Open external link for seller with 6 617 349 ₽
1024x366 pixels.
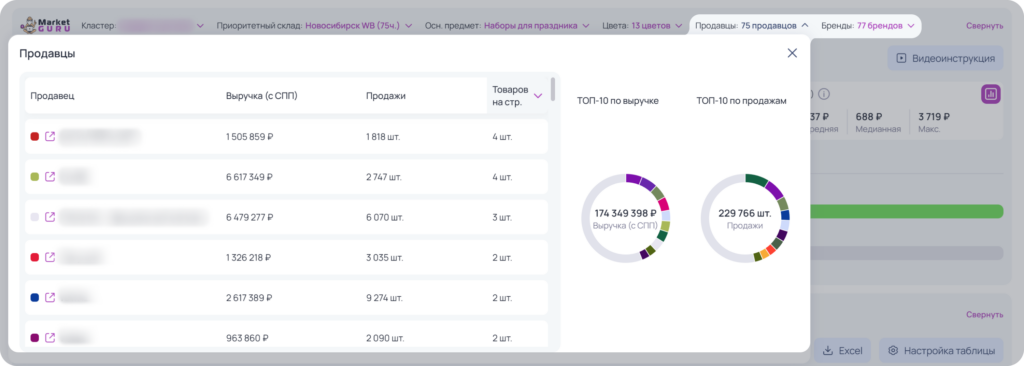(50, 176)
